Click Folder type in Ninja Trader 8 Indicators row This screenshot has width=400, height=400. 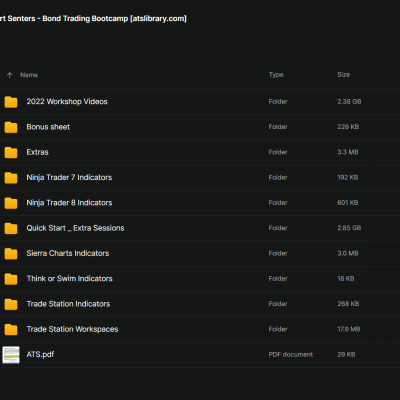coord(278,203)
